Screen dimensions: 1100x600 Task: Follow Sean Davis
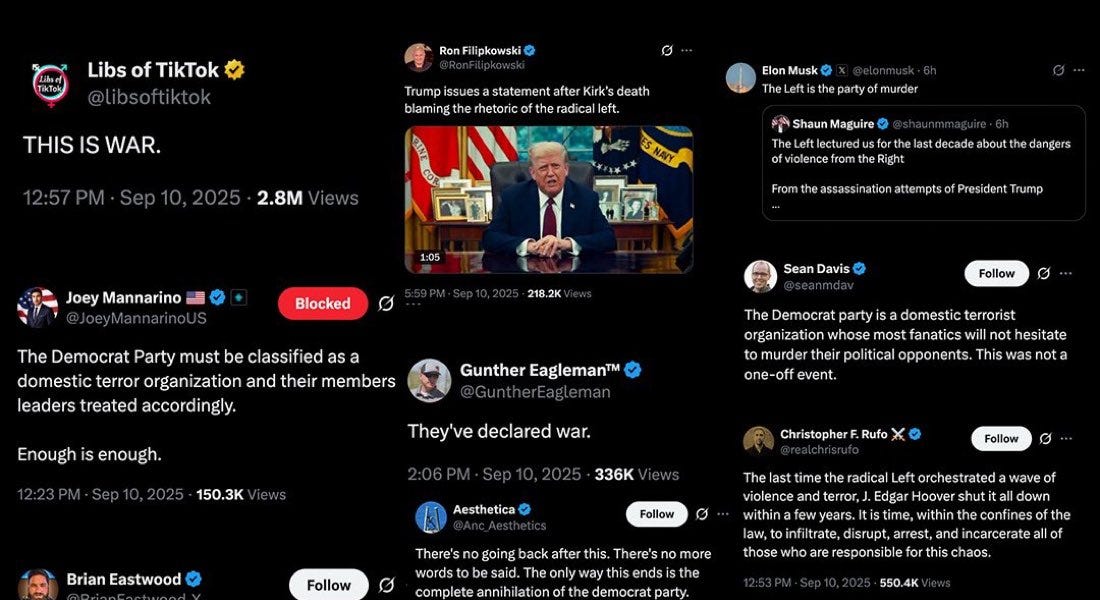coord(996,274)
